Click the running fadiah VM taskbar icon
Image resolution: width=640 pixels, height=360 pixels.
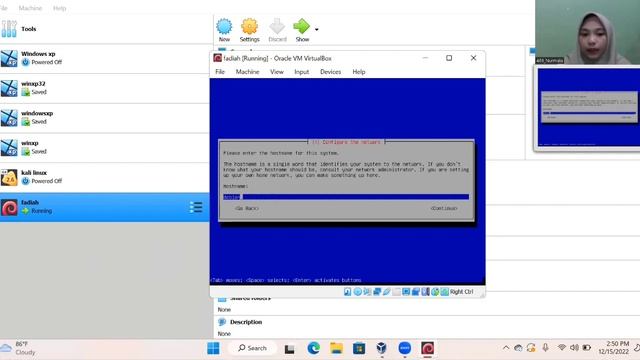click(x=427, y=348)
